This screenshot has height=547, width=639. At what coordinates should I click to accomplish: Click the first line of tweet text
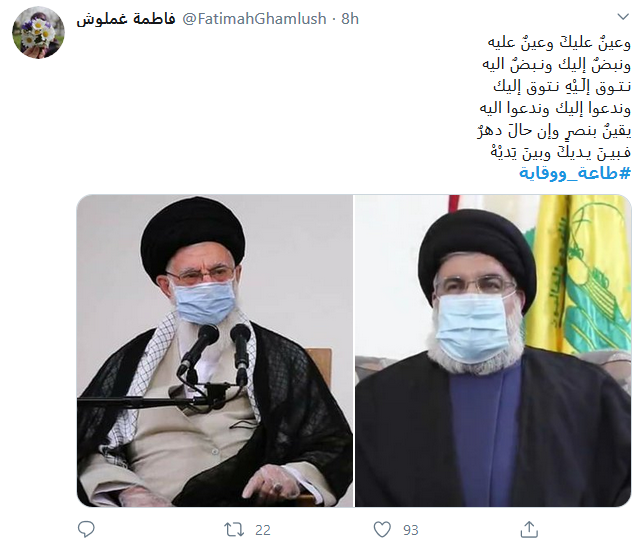pos(559,42)
